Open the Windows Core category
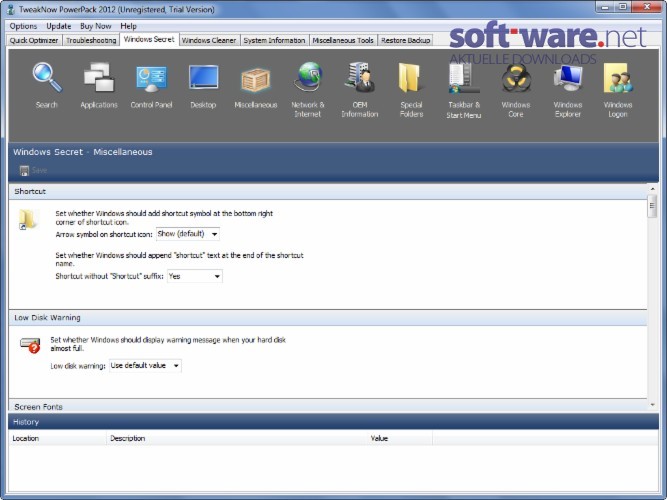Image resolution: width=667 pixels, height=500 pixels. (x=516, y=78)
